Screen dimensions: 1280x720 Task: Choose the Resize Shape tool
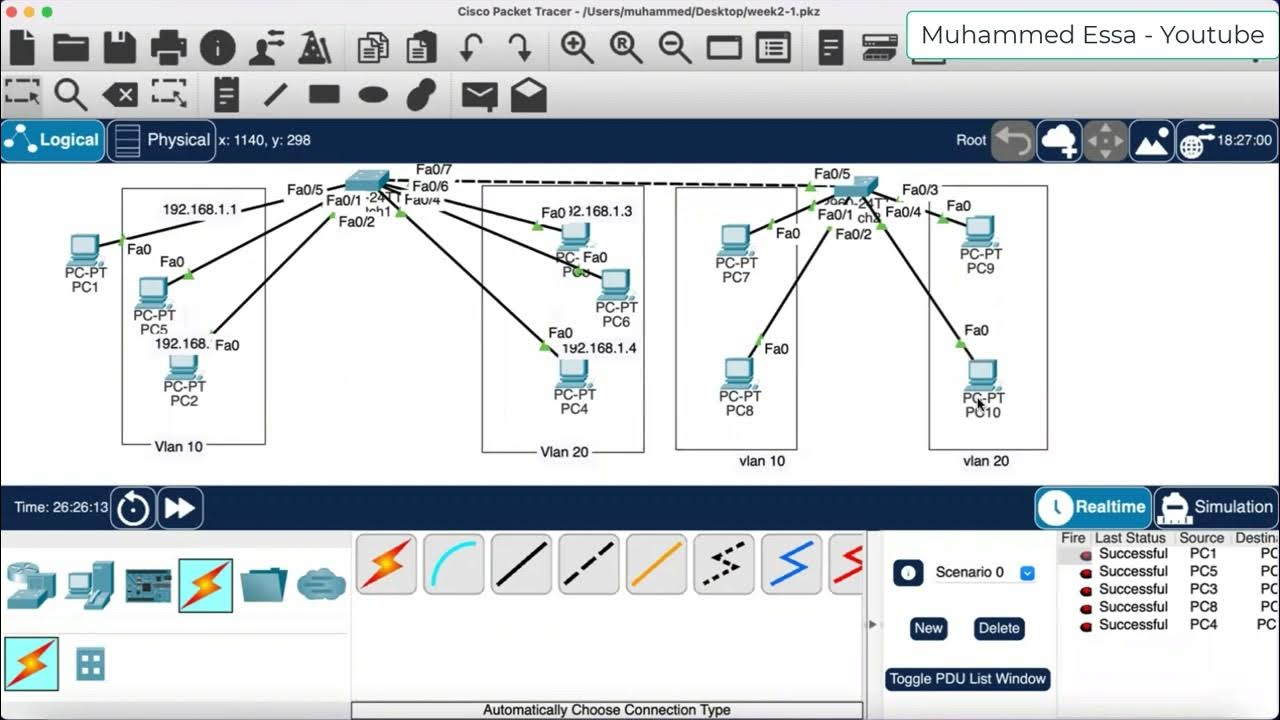coord(169,94)
